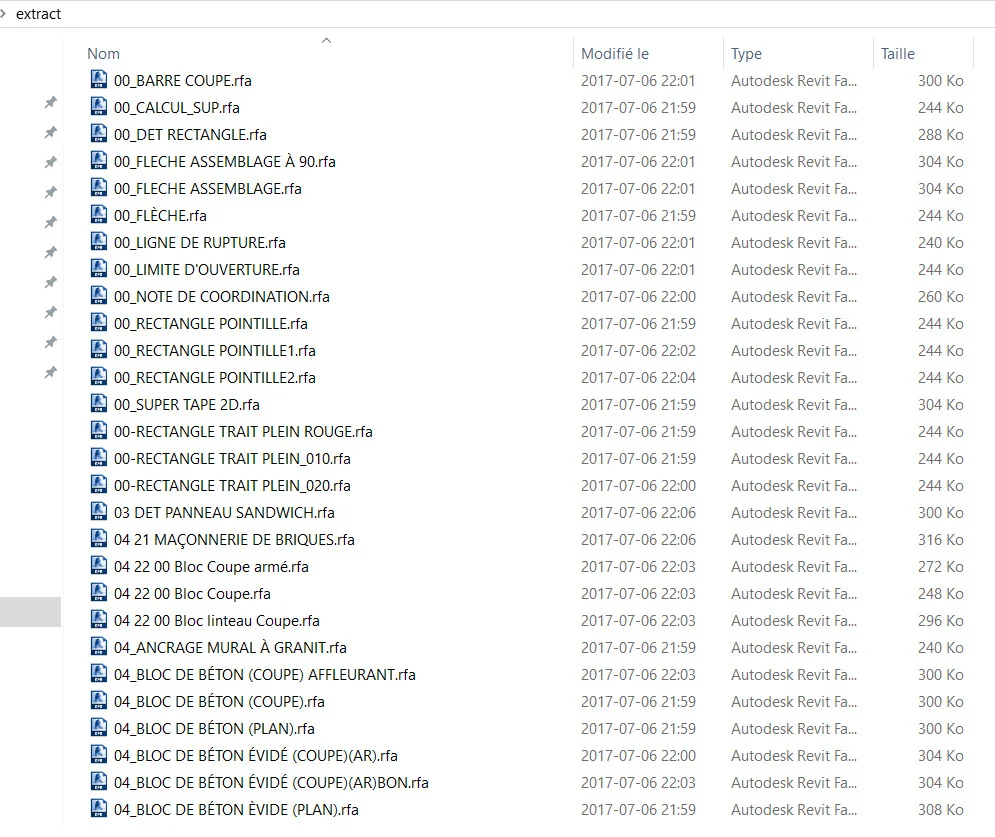
Task: Click icon of 04 22 00 Bloc linteau Coupe.rfa
Action: 99,619
